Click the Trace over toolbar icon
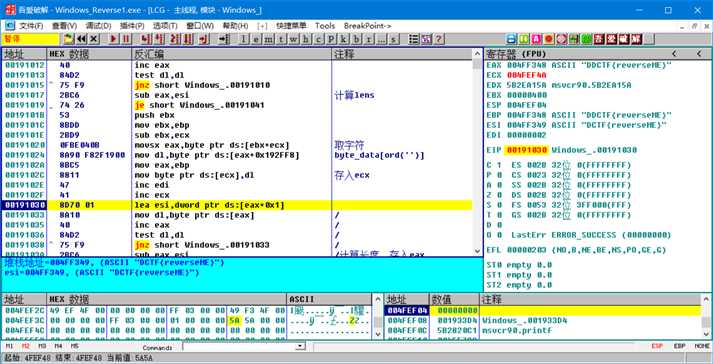713x364 pixels. pos(188,39)
